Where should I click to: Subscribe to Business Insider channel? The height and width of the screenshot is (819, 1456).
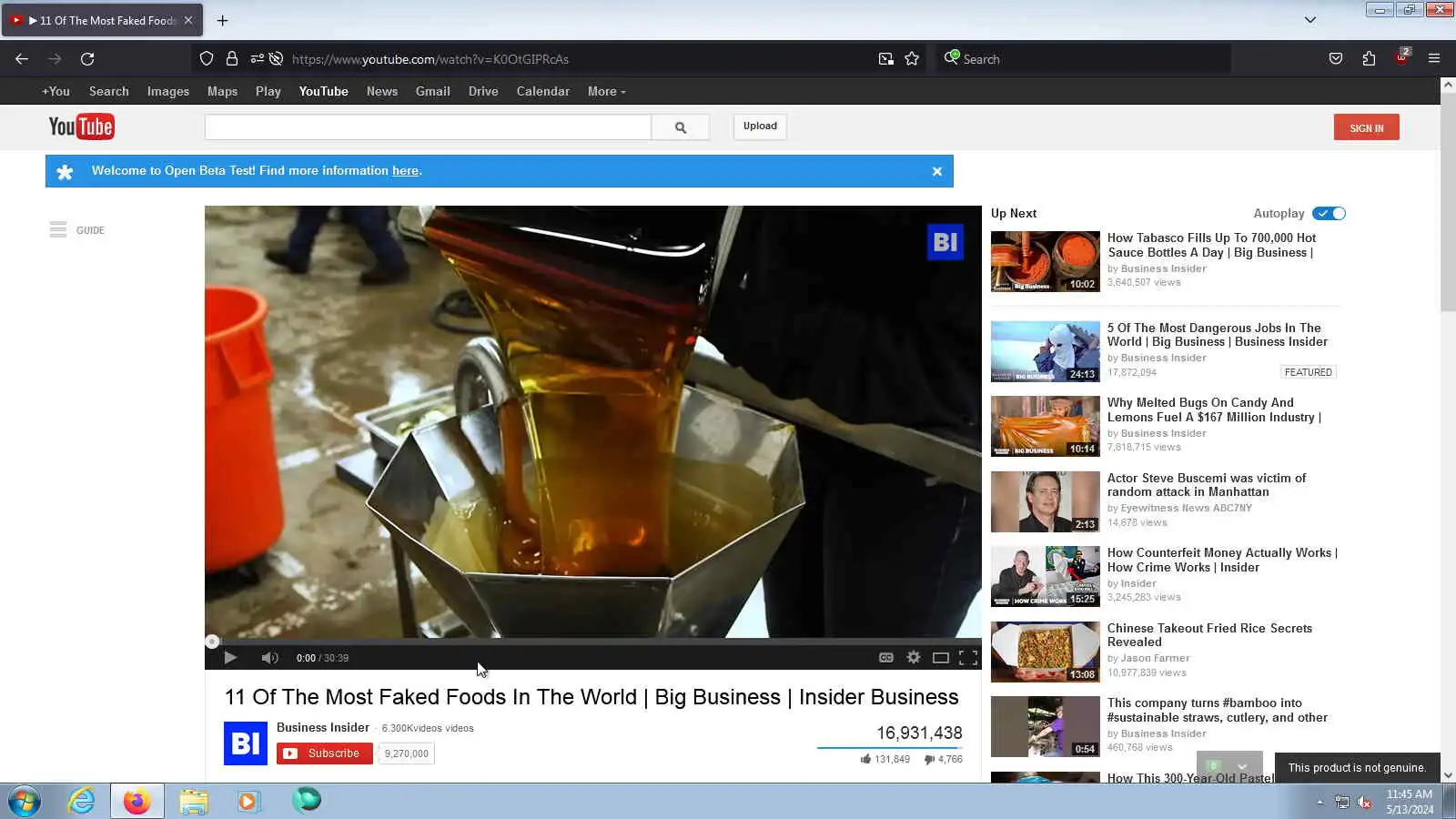point(325,753)
